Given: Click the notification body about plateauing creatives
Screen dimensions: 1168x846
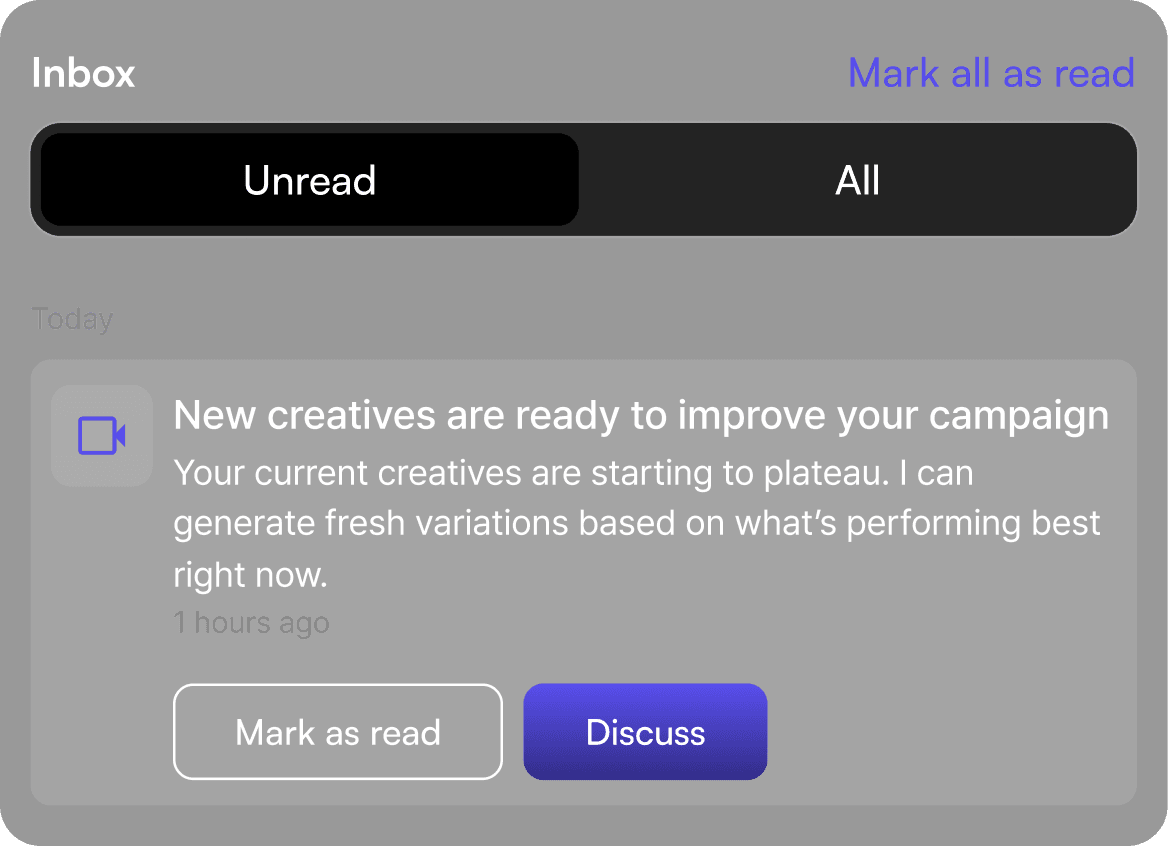Looking at the screenshot, I should [637, 524].
